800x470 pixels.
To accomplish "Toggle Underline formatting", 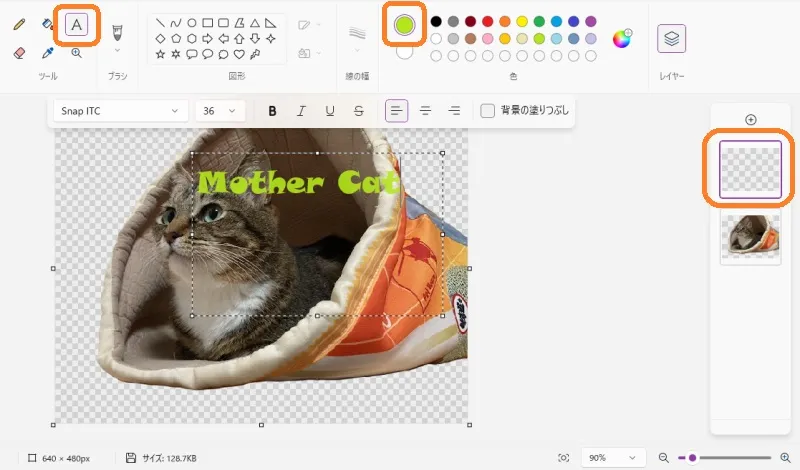I will click(x=330, y=111).
